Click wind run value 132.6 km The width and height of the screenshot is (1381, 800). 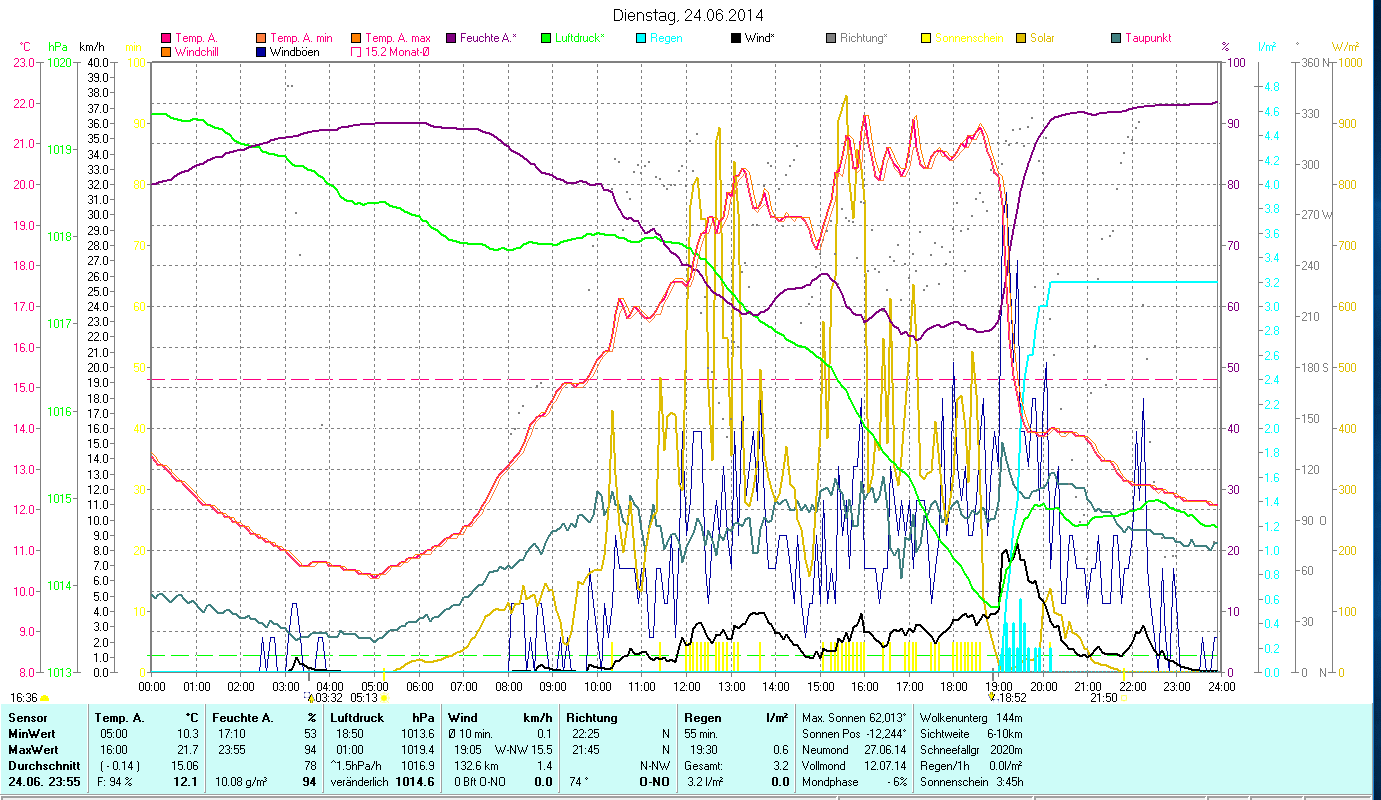477,765
